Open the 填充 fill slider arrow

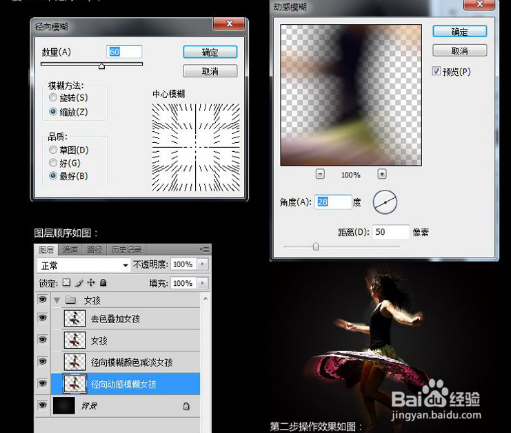point(202,283)
